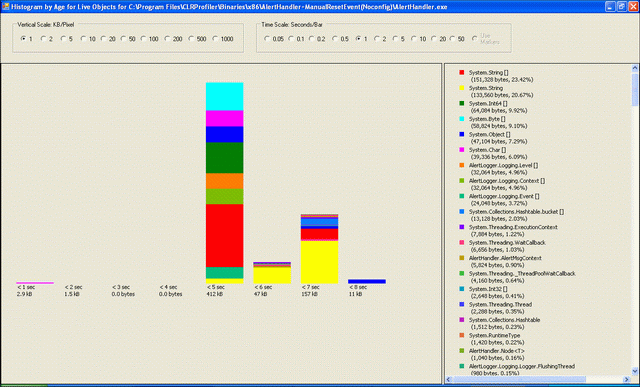This screenshot has width=640, height=387.
Task: Click the cyan System.Byte [] legend swatch
Action: pos(462,119)
